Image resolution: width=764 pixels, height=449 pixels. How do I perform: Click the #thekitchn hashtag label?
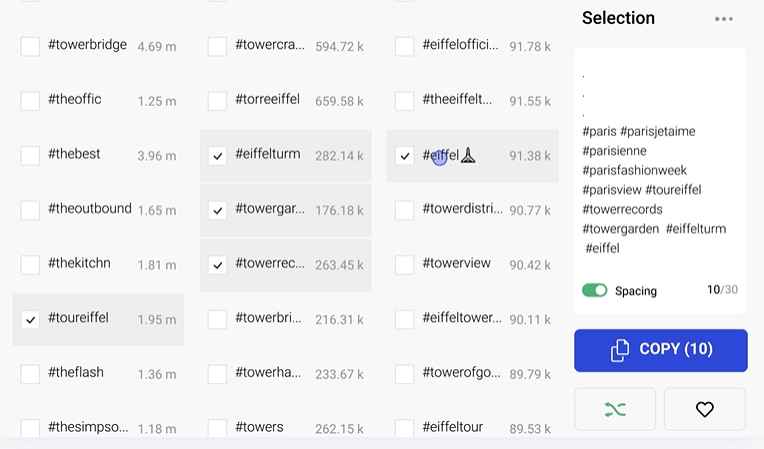79,263
